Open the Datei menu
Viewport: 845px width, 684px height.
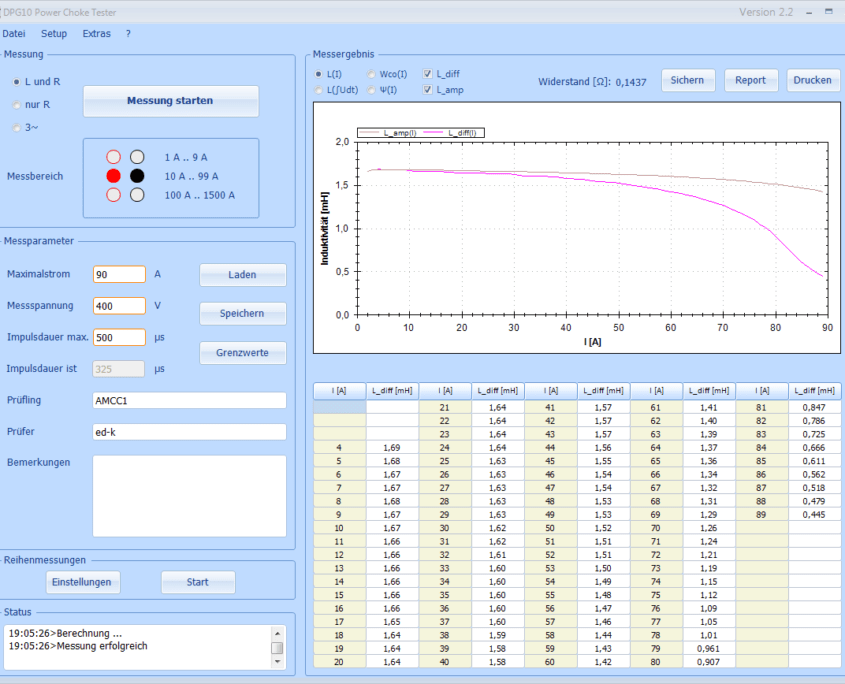[x=14, y=33]
